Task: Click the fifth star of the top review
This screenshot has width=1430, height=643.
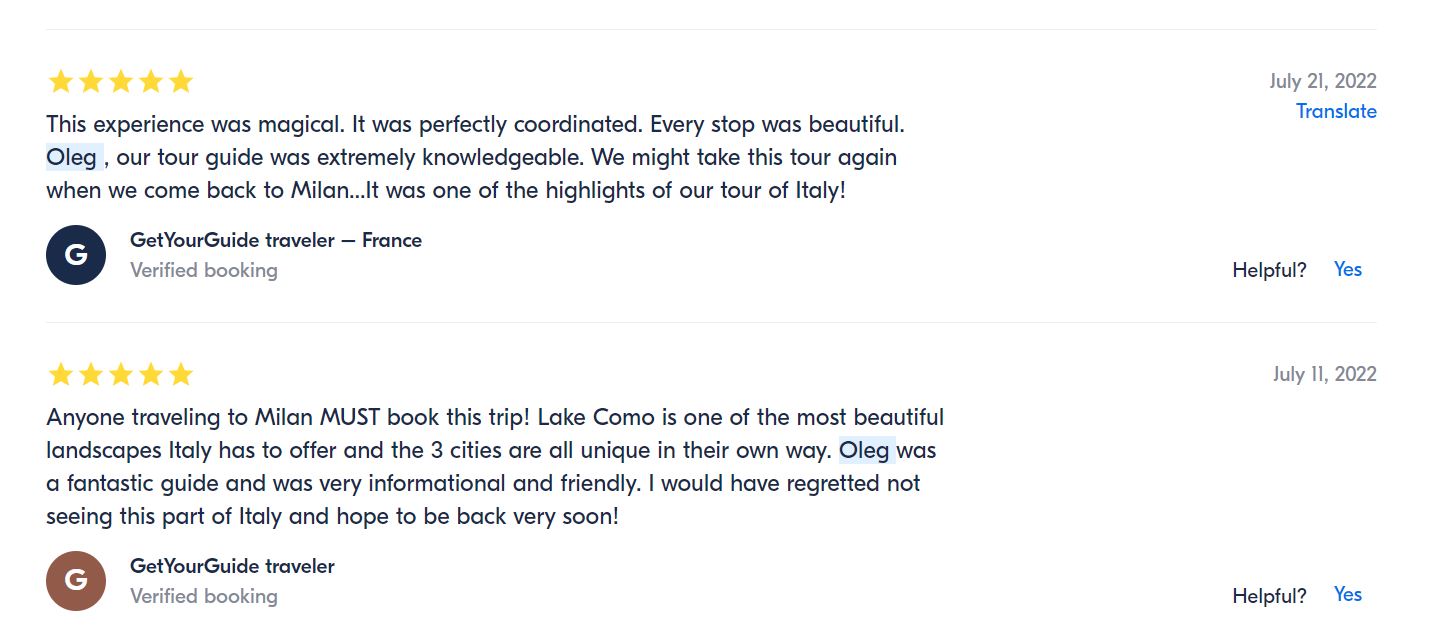Action: [x=181, y=82]
